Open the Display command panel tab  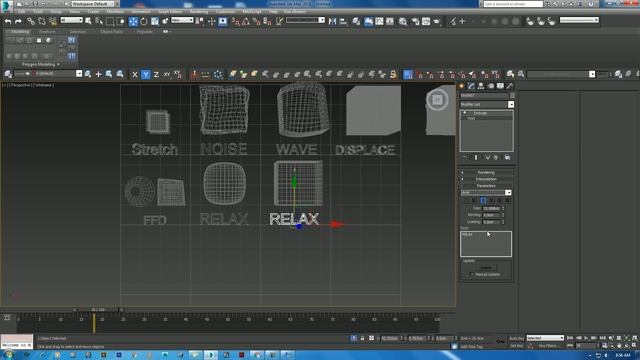coord(500,86)
